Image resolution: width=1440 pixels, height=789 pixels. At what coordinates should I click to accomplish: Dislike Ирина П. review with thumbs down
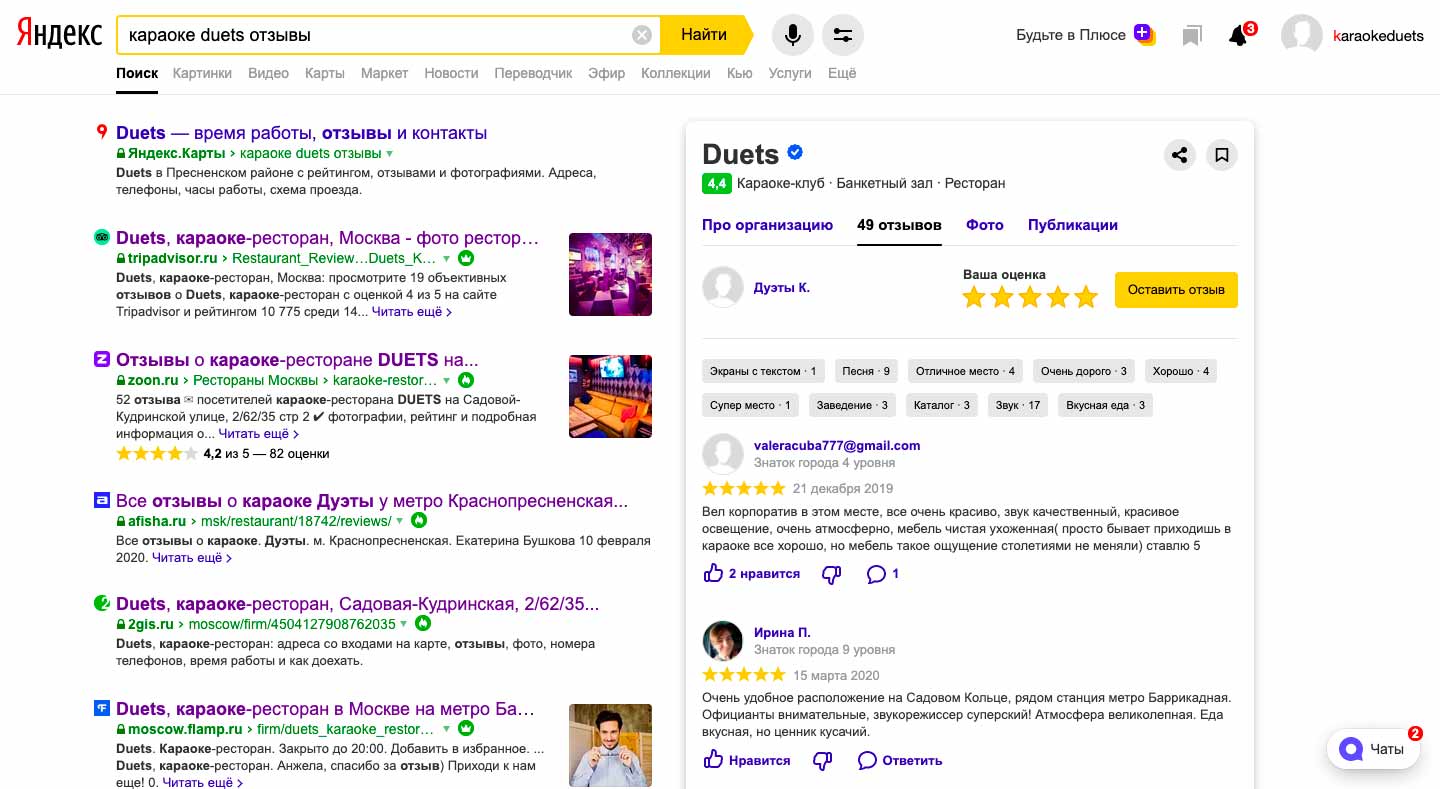823,761
